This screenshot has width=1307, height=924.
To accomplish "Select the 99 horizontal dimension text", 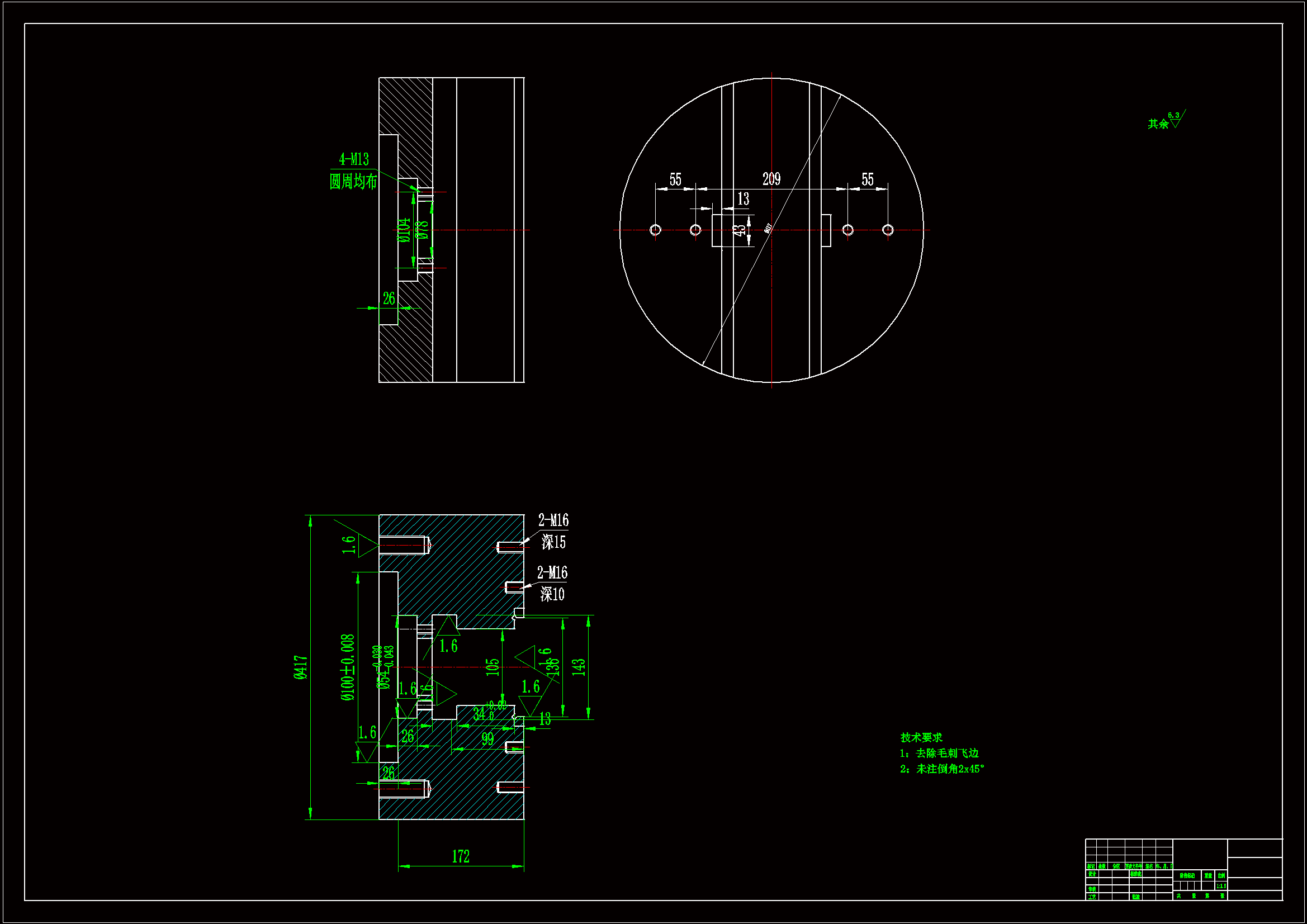I will [x=488, y=739].
